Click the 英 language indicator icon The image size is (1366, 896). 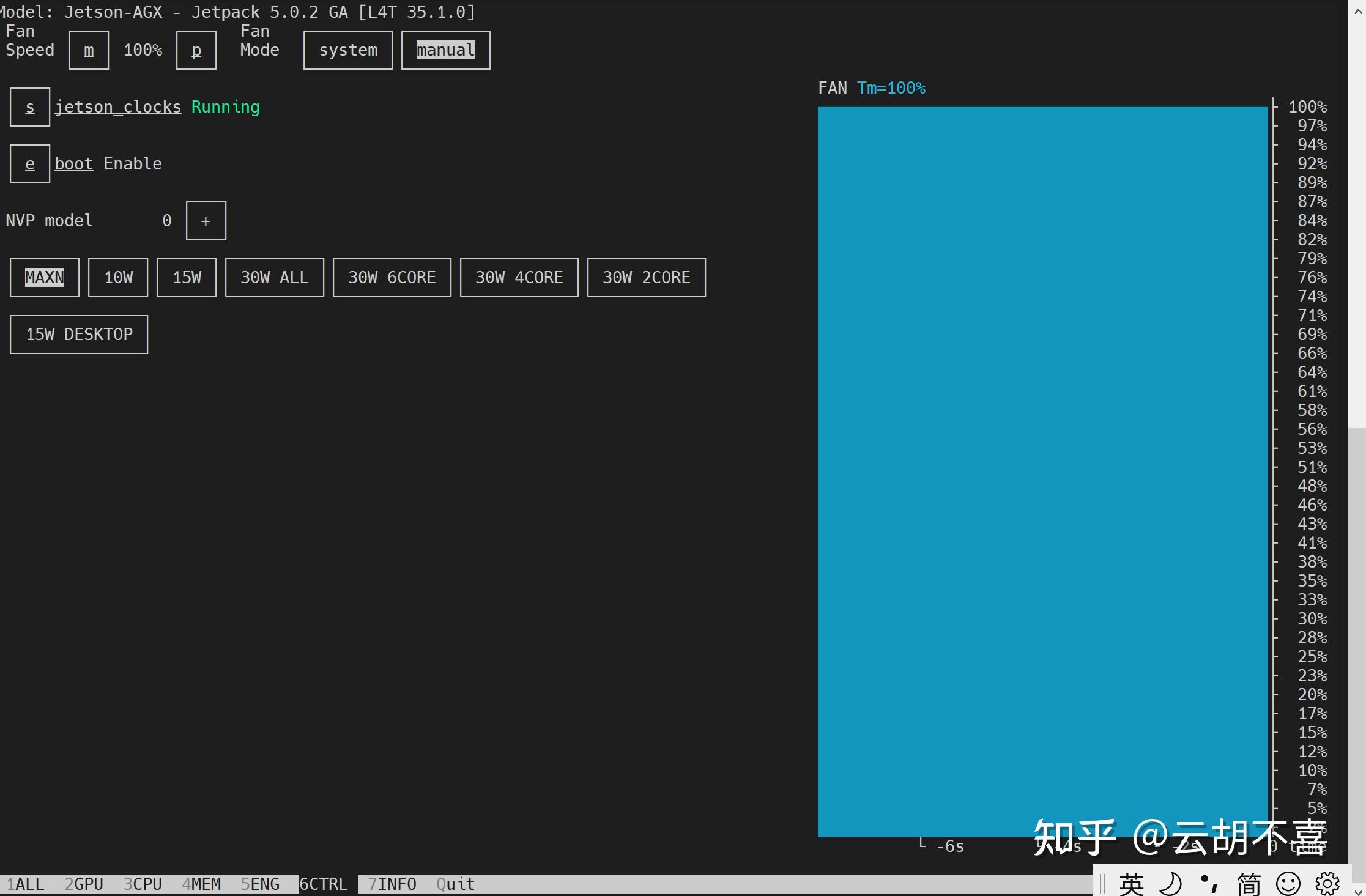pos(1131,884)
